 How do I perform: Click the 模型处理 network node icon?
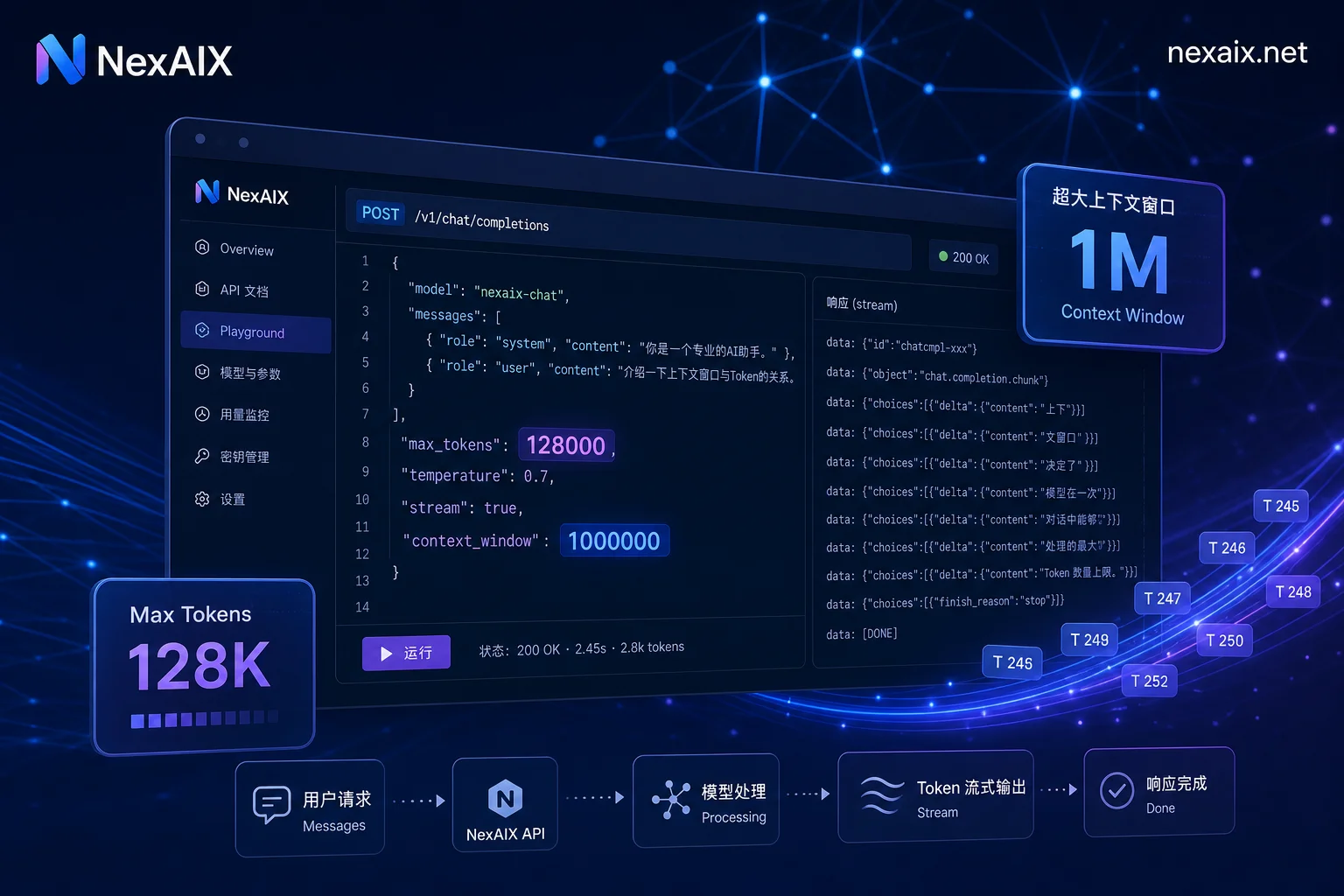pyautogui.click(x=671, y=799)
